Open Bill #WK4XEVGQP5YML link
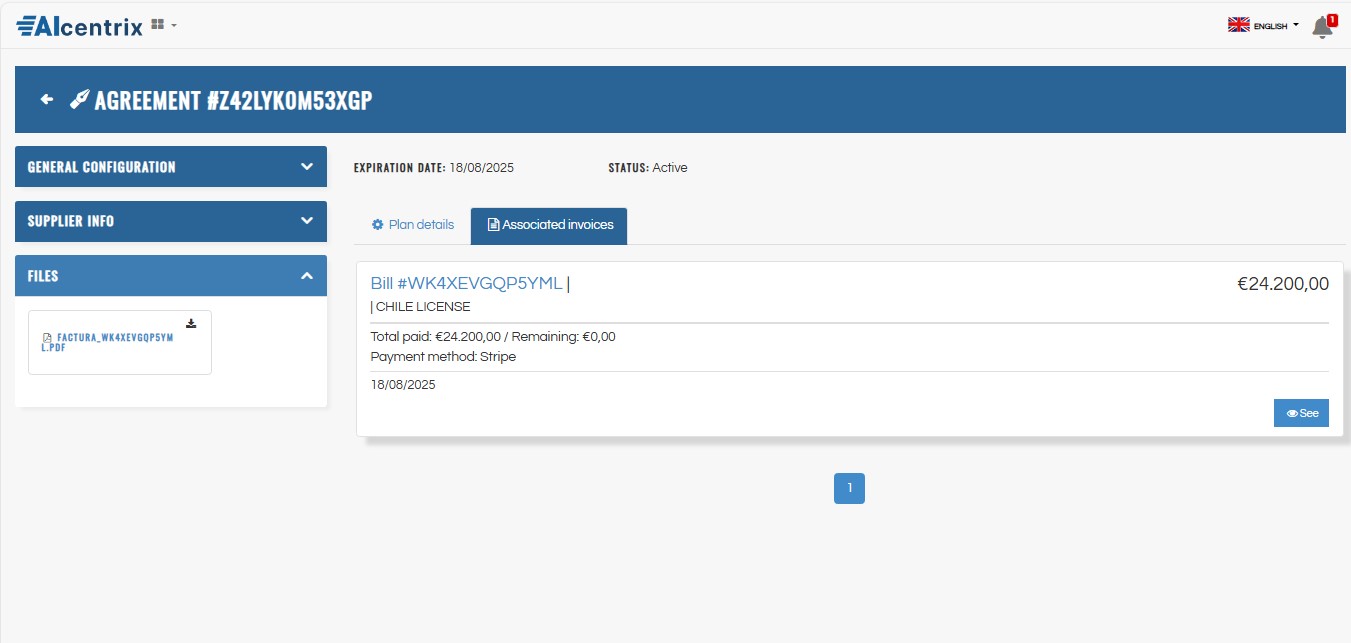Image resolution: width=1351 pixels, height=643 pixels. (x=466, y=283)
